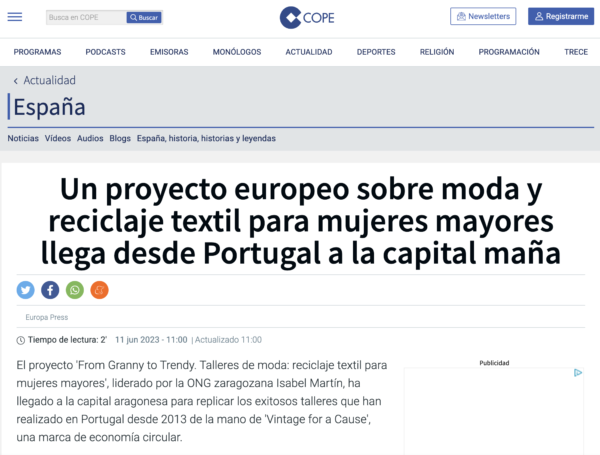Share article on Twitter
This screenshot has height=455, width=600.
[x=25, y=290]
